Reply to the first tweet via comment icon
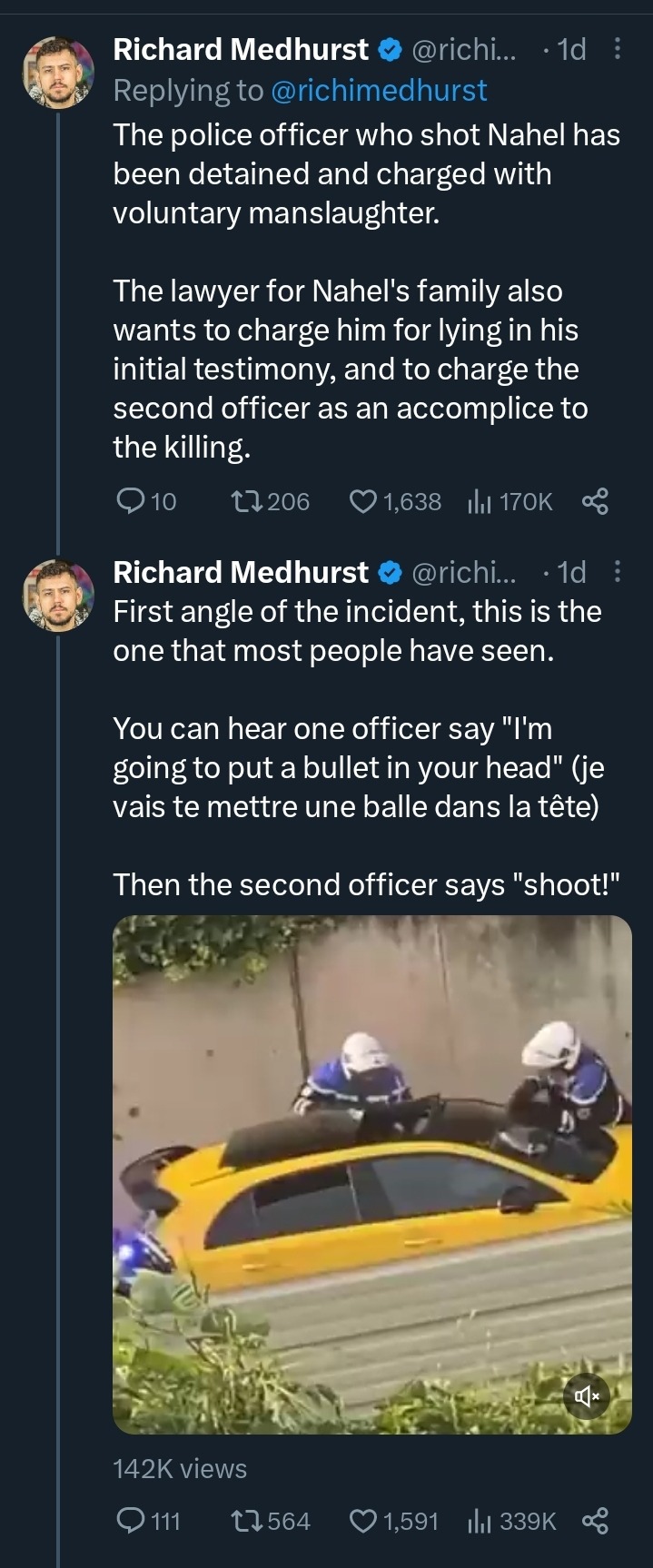653x1568 pixels. 133,501
